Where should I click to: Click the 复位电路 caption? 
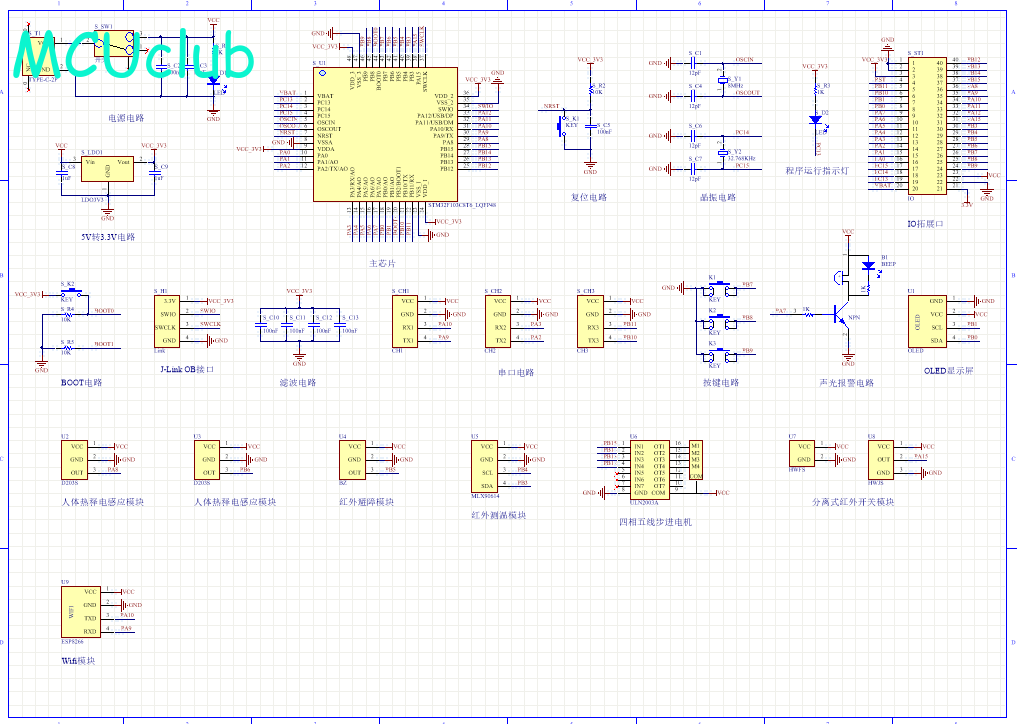click(589, 197)
